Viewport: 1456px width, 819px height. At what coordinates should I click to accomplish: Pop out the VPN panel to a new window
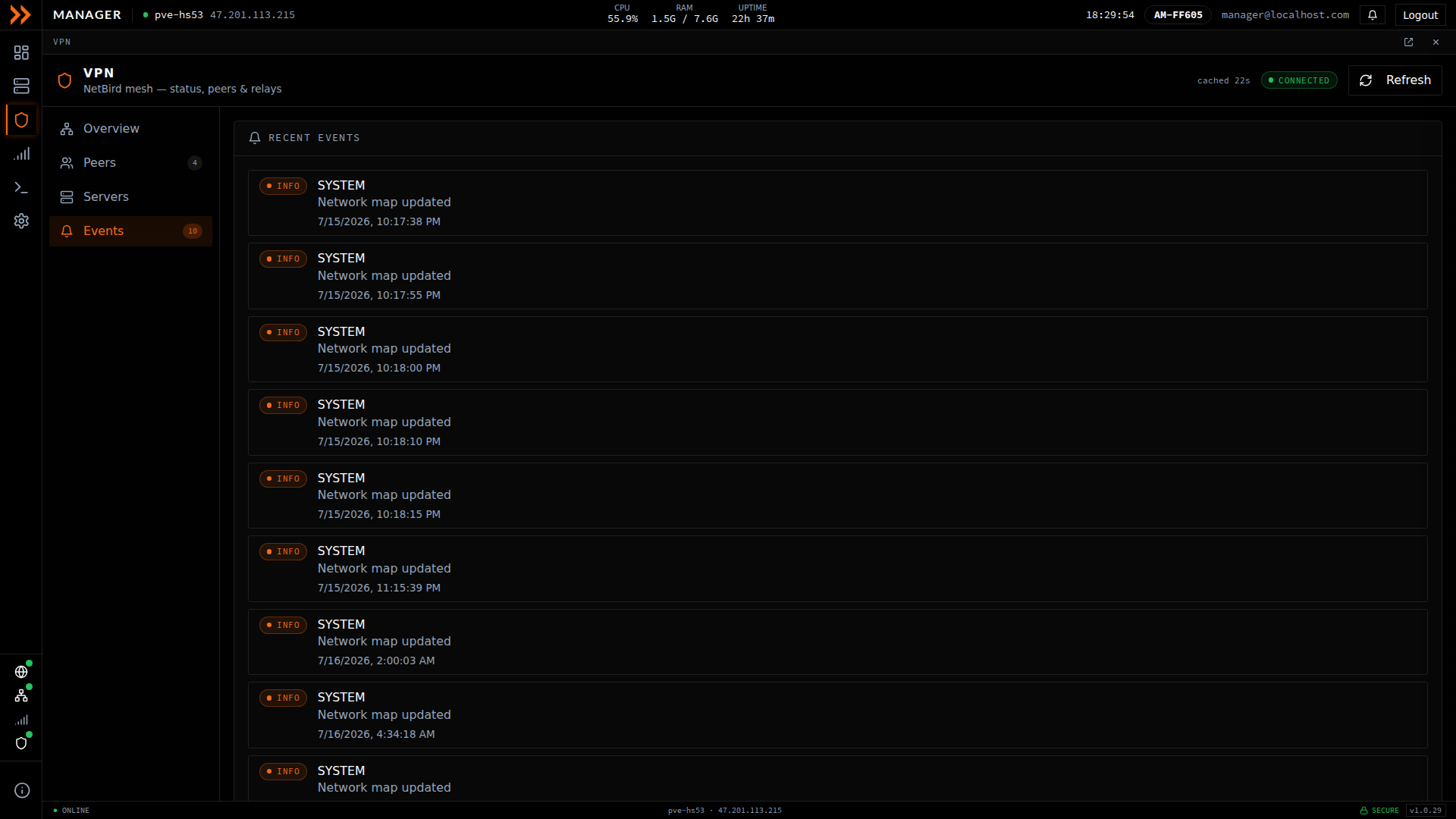tap(1408, 42)
